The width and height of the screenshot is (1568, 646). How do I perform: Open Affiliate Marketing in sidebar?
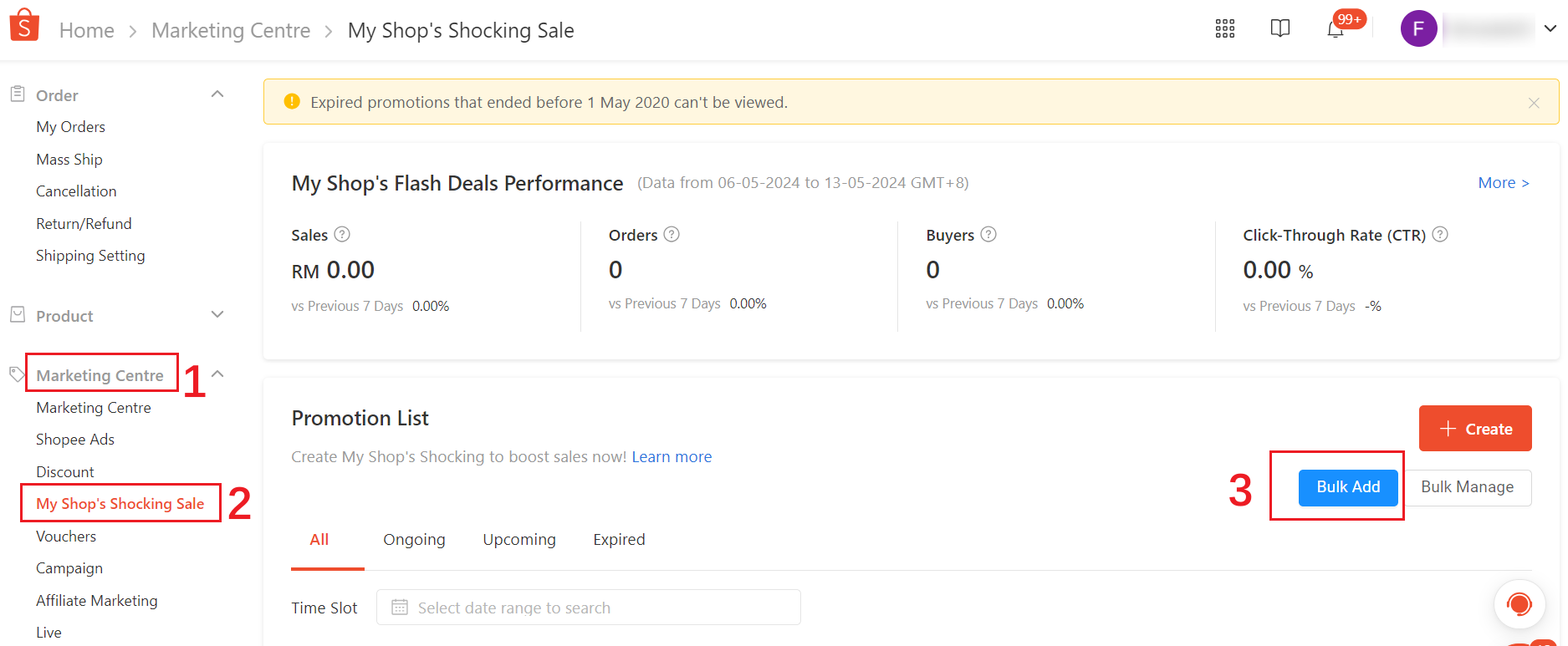click(97, 601)
